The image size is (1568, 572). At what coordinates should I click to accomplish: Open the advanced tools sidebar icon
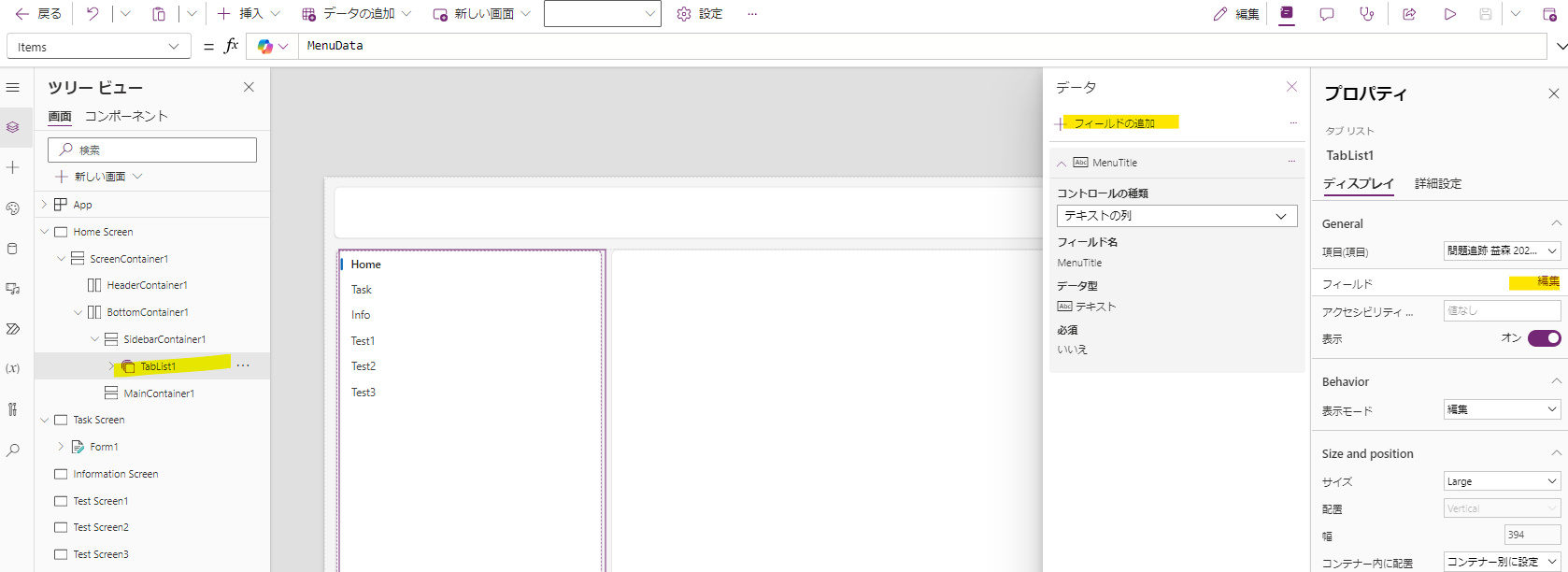point(13,409)
